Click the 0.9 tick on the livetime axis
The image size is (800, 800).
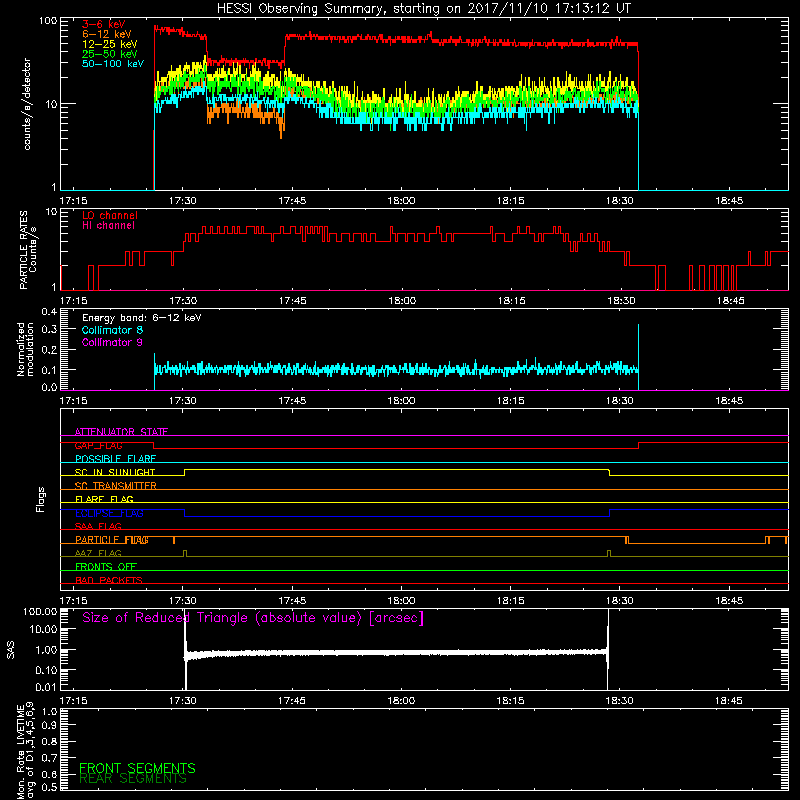click(49, 726)
